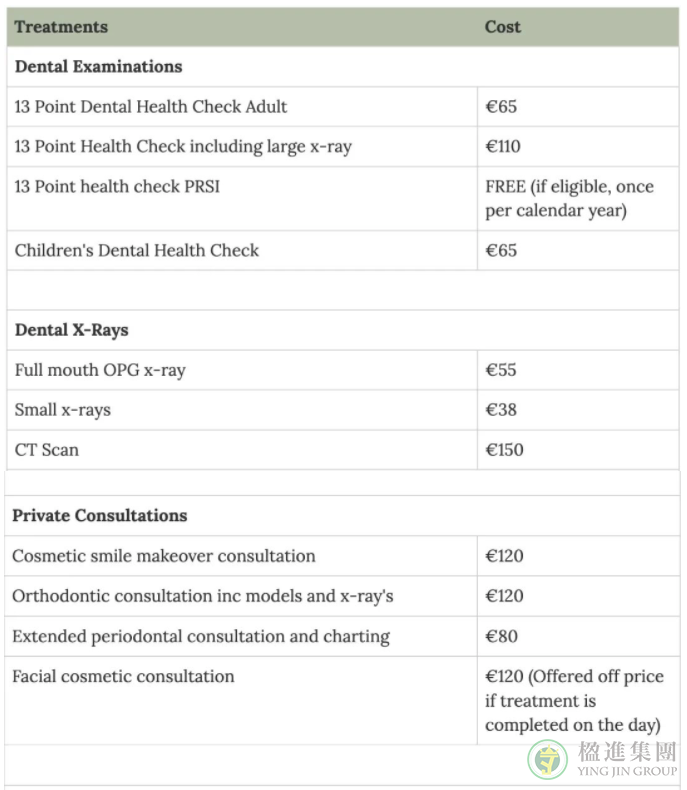Select Facial cosmetic consultation entry
687x790 pixels.
pos(123,676)
